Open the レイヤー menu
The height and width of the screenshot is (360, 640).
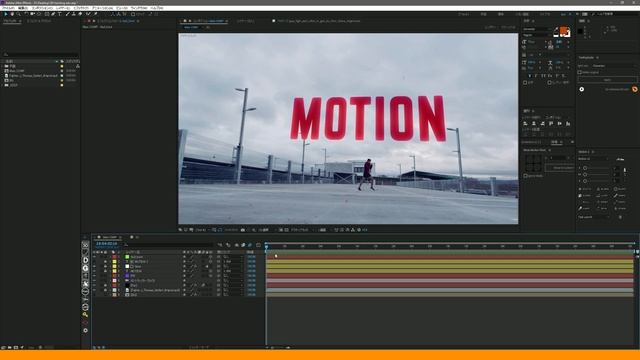(x=62, y=8)
